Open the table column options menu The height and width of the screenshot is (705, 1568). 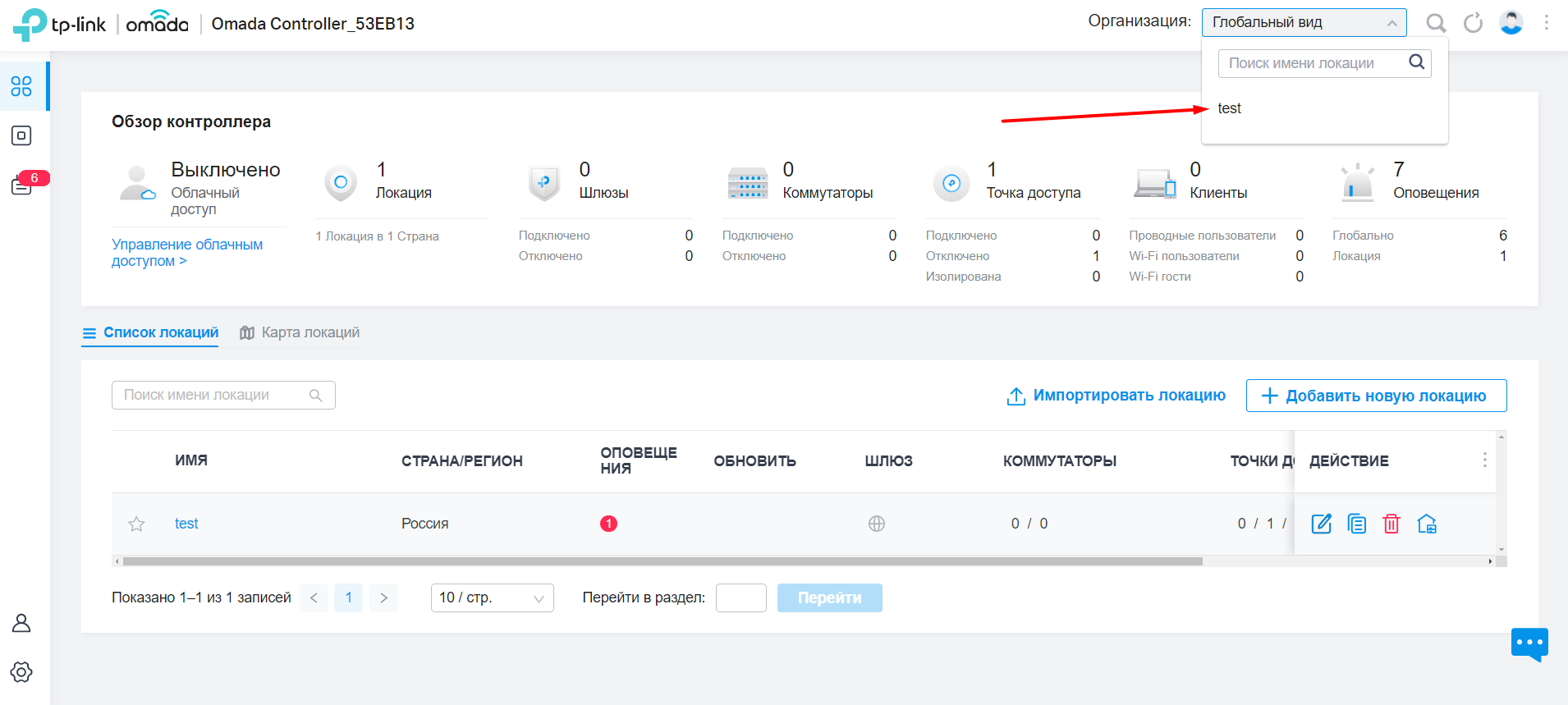point(1484,460)
